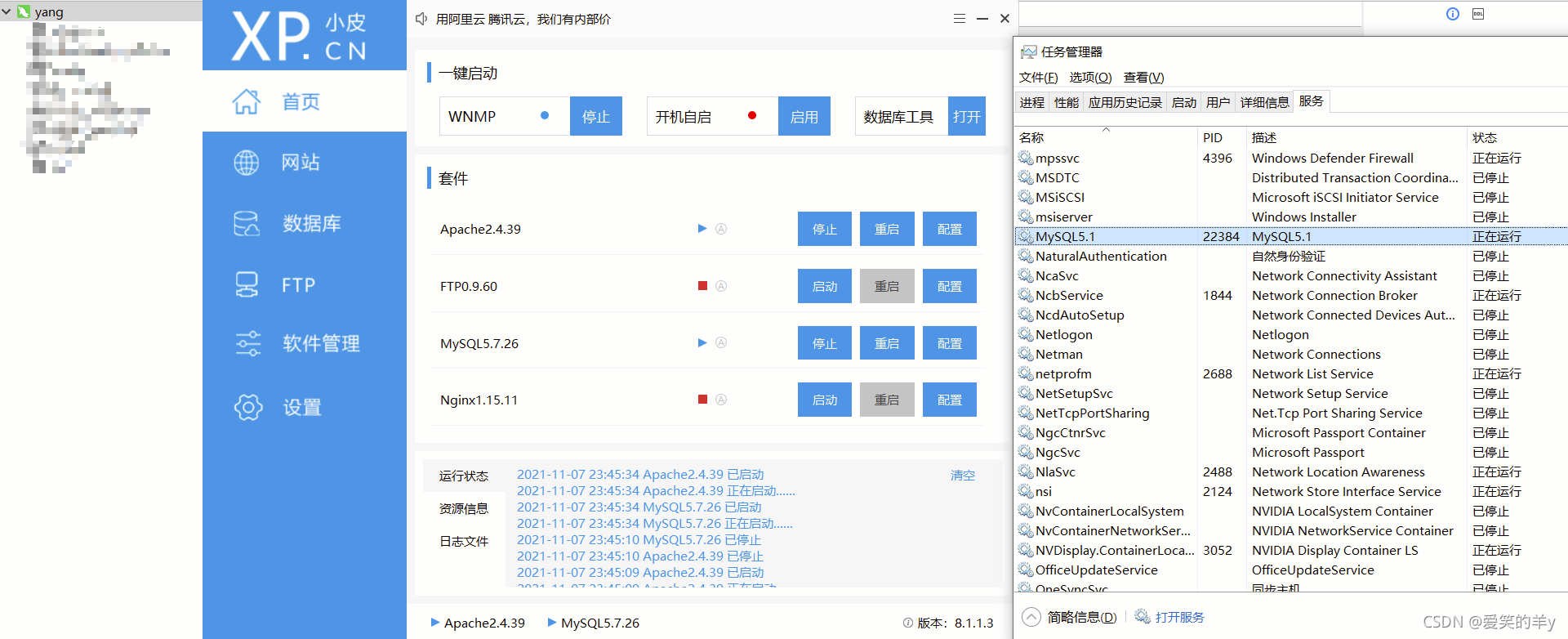Open the hamburger menu icon in XP panel
The height and width of the screenshot is (639, 1568).
coord(960,18)
